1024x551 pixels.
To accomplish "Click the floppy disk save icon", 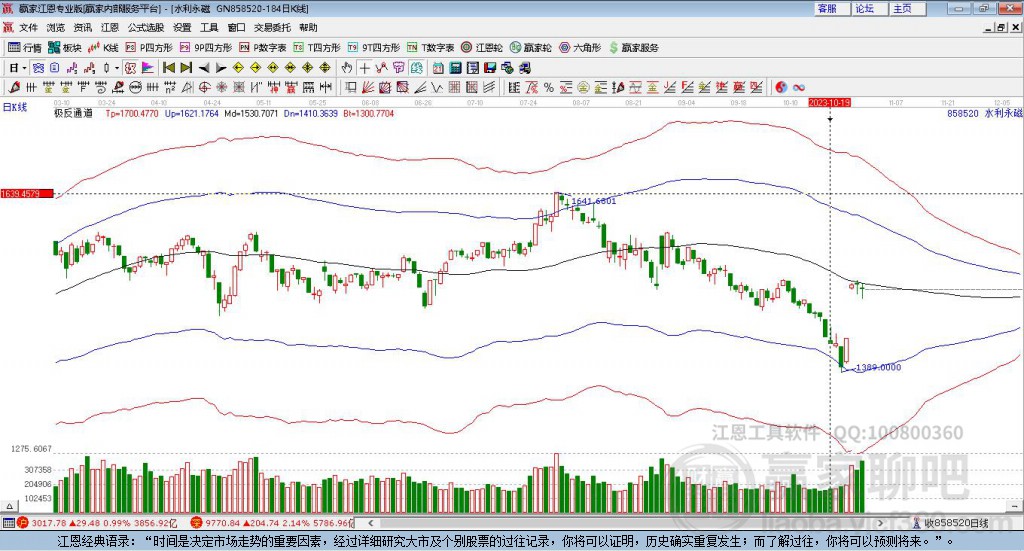I will coord(490,68).
